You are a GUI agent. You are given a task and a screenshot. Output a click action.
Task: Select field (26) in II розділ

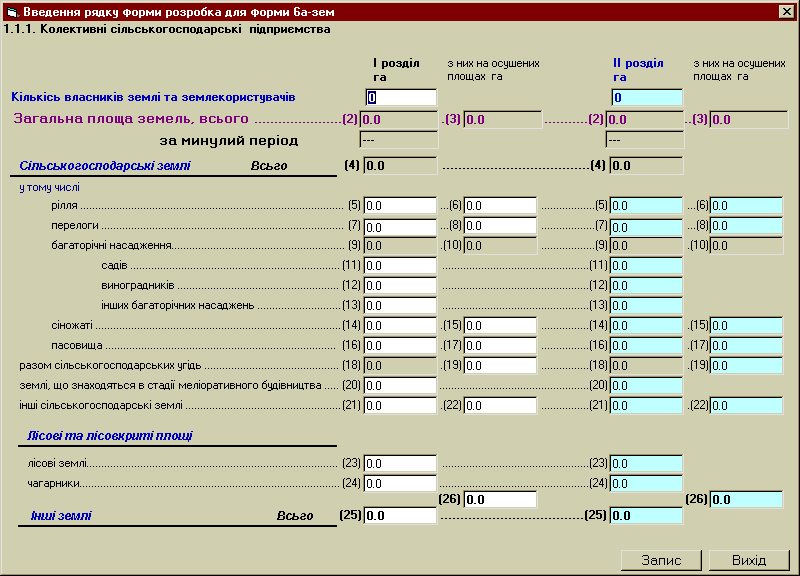pos(746,499)
